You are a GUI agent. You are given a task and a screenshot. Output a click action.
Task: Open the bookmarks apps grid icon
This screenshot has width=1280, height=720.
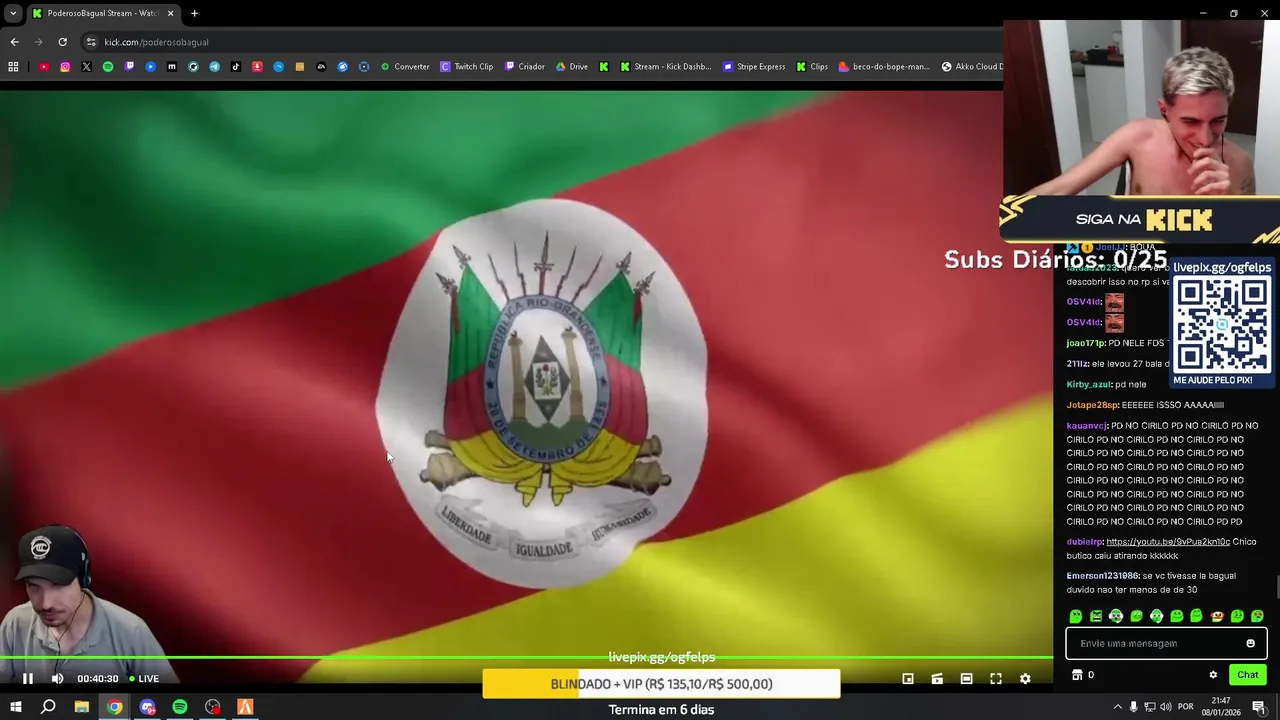coord(13,67)
